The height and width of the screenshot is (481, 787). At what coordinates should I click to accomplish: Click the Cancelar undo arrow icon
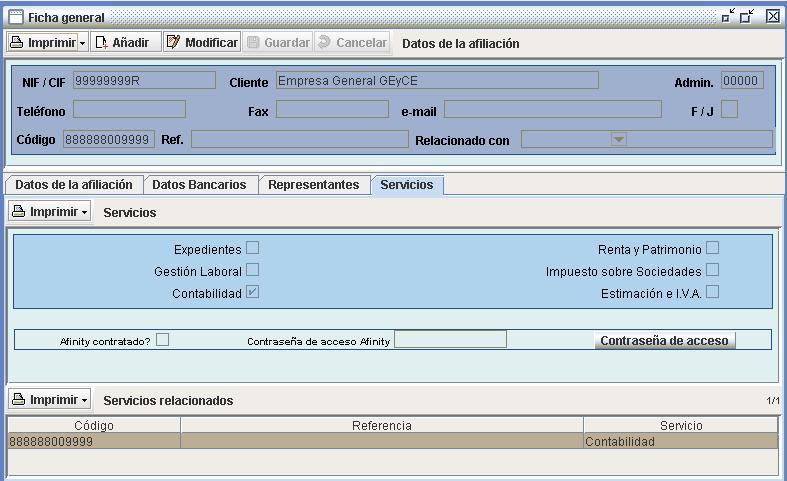point(325,42)
